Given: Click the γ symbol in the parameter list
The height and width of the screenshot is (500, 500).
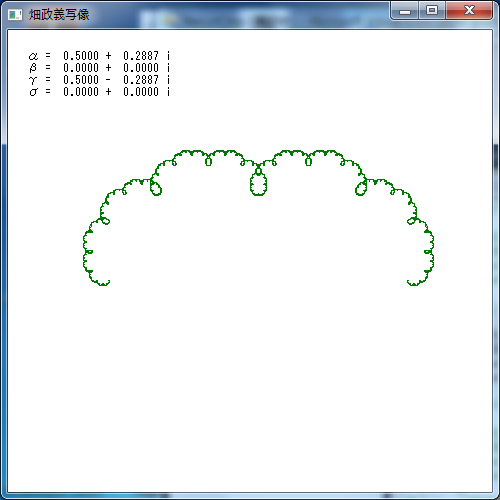Looking at the screenshot, I should (x=33, y=80).
